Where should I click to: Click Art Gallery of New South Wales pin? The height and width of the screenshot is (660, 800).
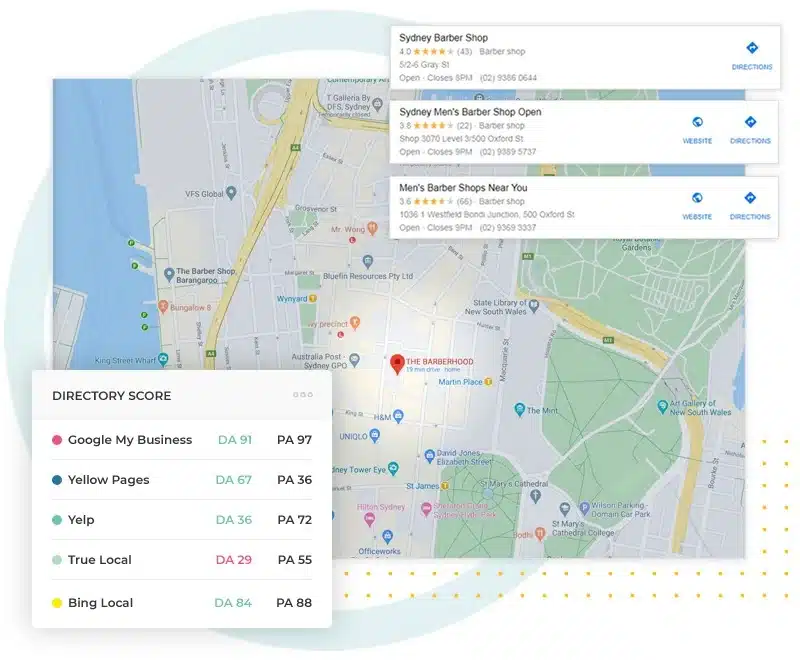coord(662,407)
